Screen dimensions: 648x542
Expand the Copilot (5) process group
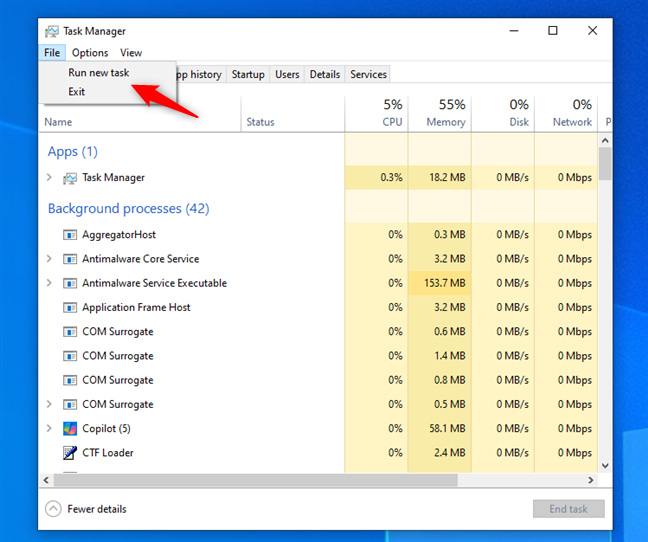tap(49, 428)
